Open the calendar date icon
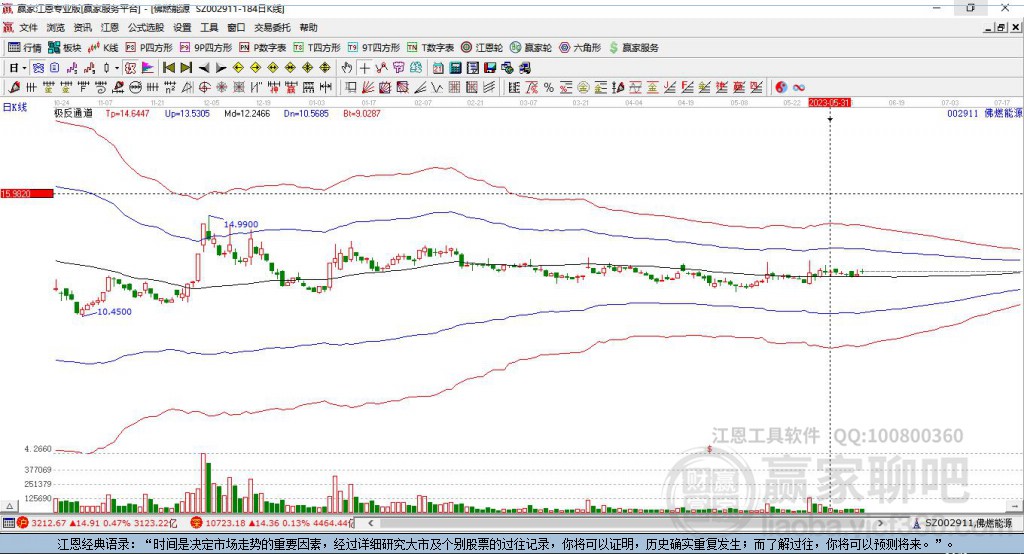Screen dimensions: 1024x554 point(438,68)
